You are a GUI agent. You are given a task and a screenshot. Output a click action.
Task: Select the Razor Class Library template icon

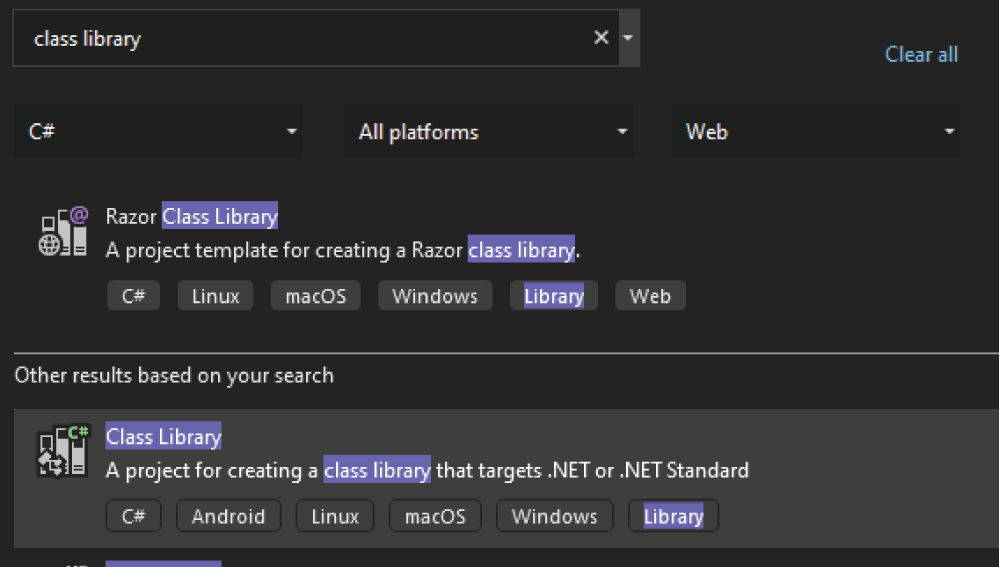coord(63,231)
